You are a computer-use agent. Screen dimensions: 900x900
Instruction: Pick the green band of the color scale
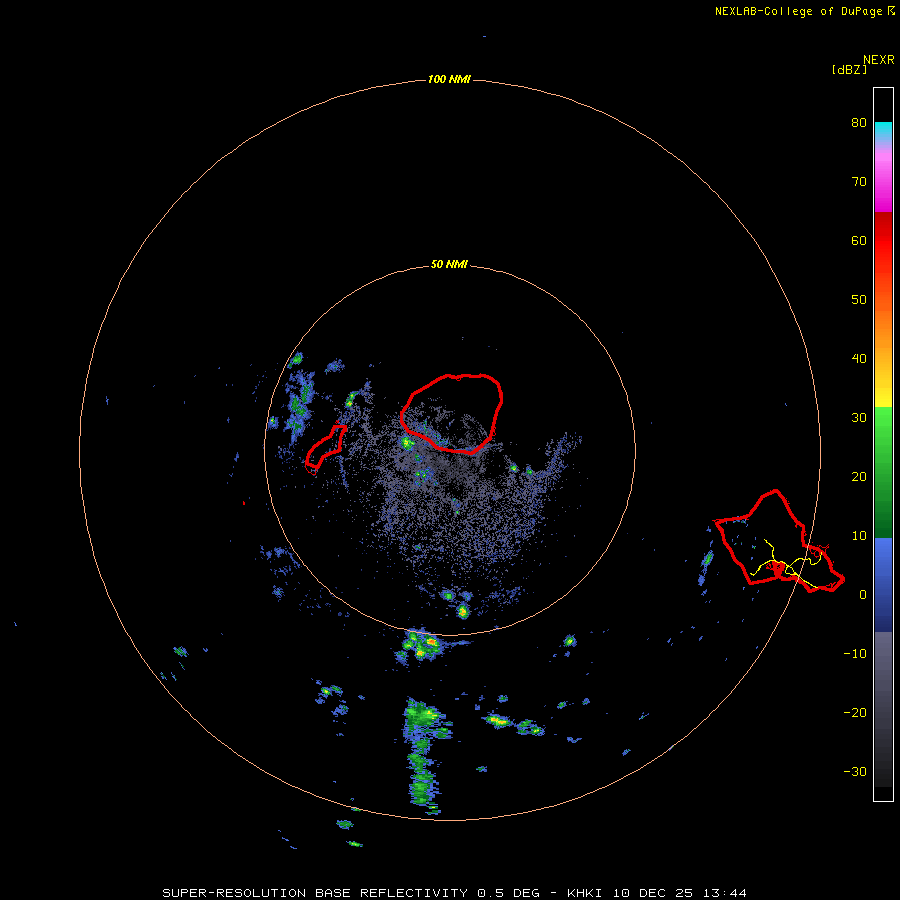coord(883,473)
